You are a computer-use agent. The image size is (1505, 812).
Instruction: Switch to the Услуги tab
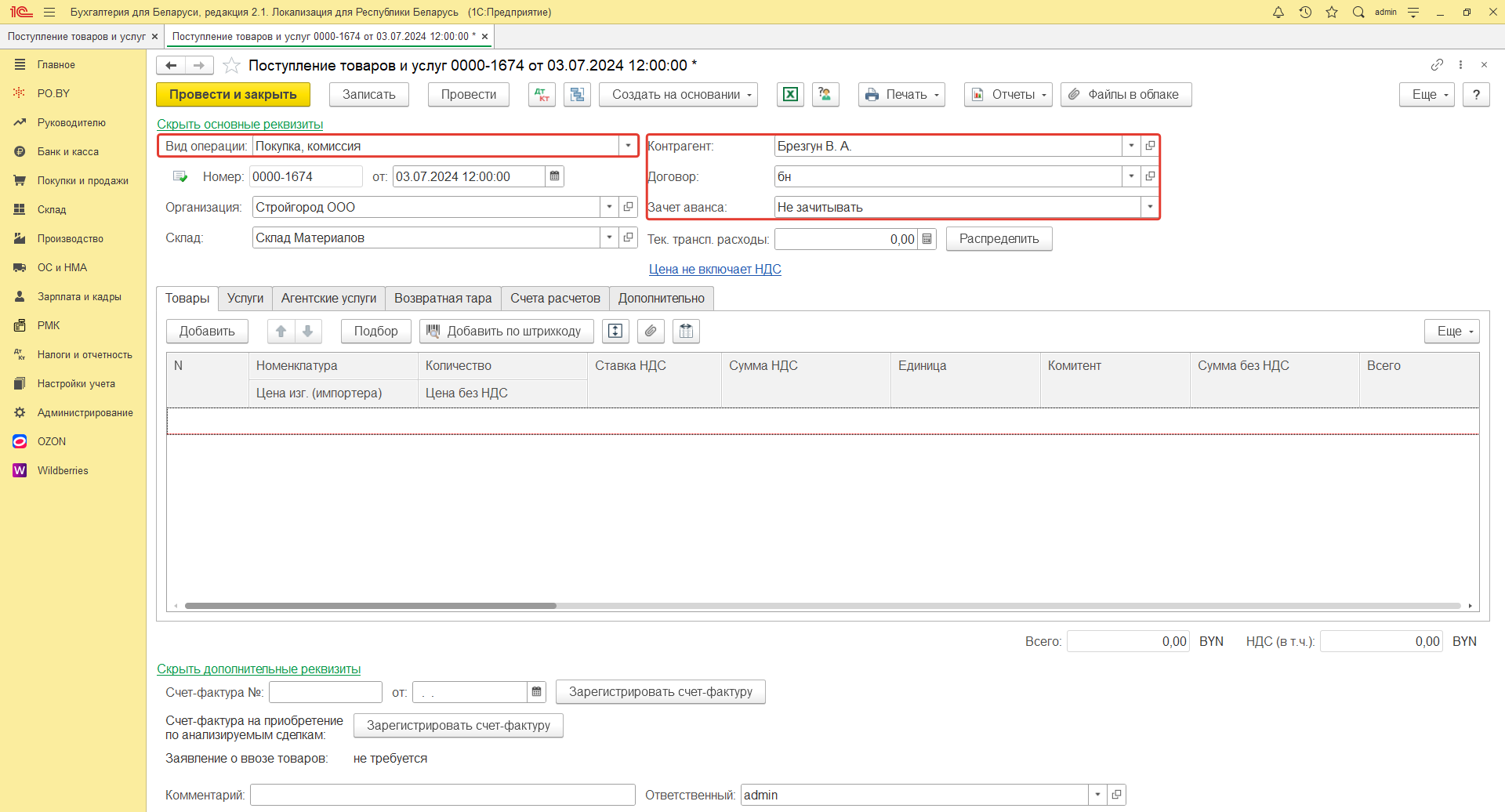pyautogui.click(x=245, y=299)
